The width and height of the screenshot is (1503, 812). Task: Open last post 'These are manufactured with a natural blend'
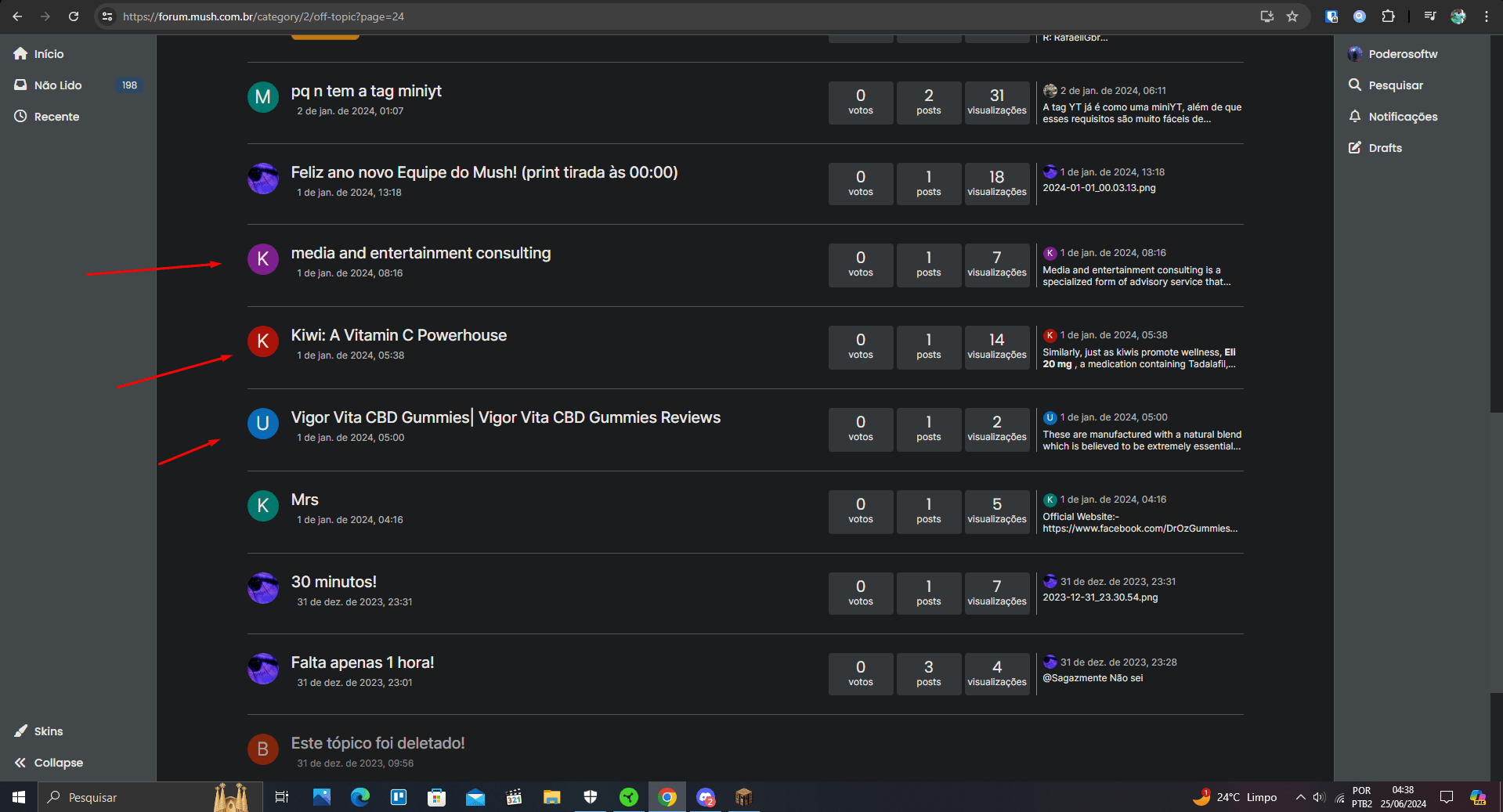1142,440
